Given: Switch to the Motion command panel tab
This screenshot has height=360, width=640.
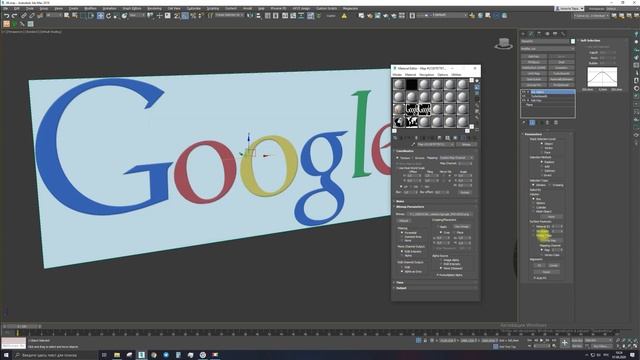Looking at the screenshot, I should pos(547,34).
